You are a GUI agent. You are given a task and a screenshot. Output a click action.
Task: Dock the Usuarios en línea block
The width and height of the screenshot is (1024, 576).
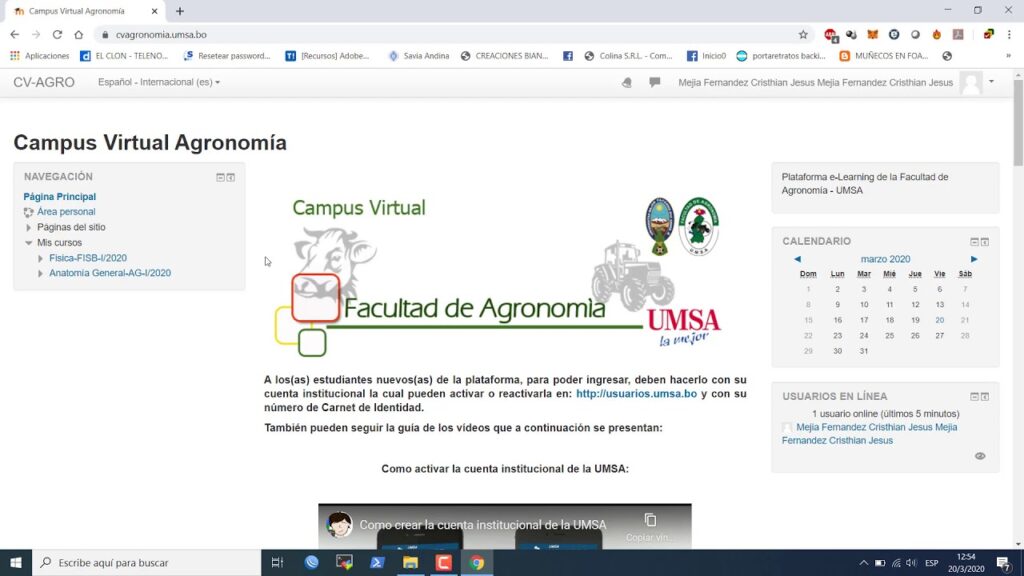pyautogui.click(x=985, y=396)
